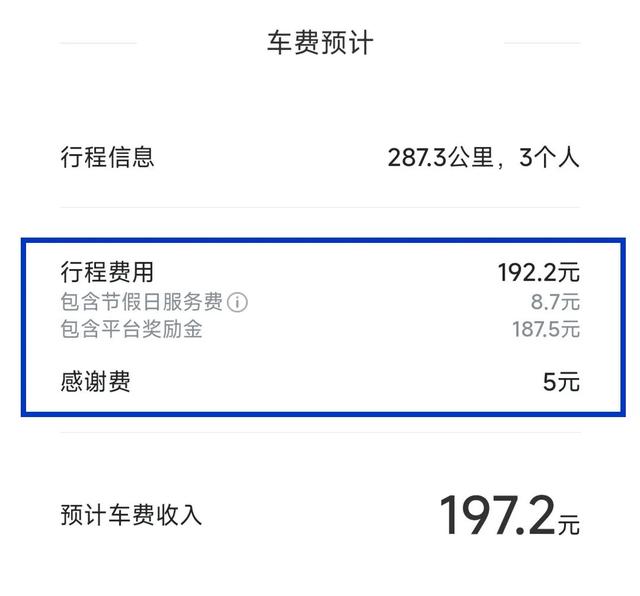Click the 8.7元 holiday fee amount
The image size is (640, 596).
click(555, 301)
